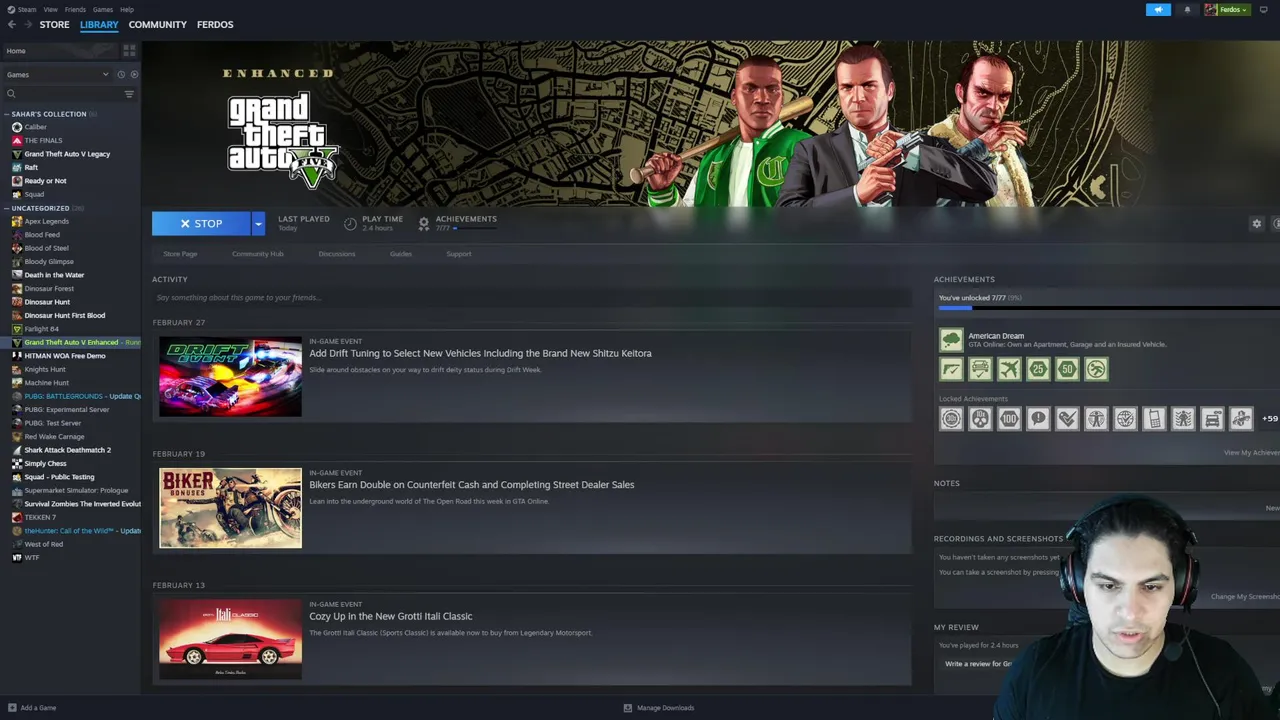Open the Drift Event news thumbnail
Screen dimensions: 1280x720
230,377
